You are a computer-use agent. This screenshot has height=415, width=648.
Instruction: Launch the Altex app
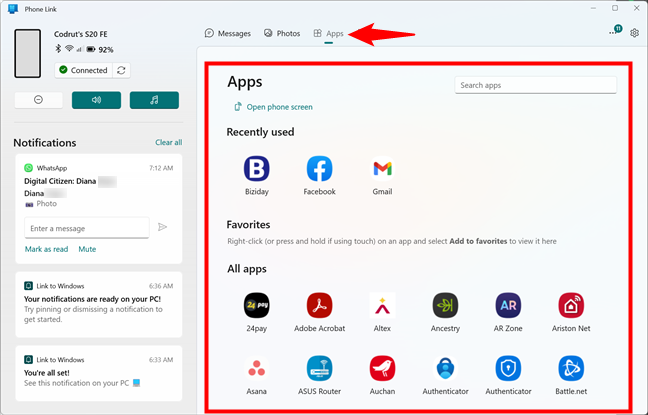tap(382, 305)
